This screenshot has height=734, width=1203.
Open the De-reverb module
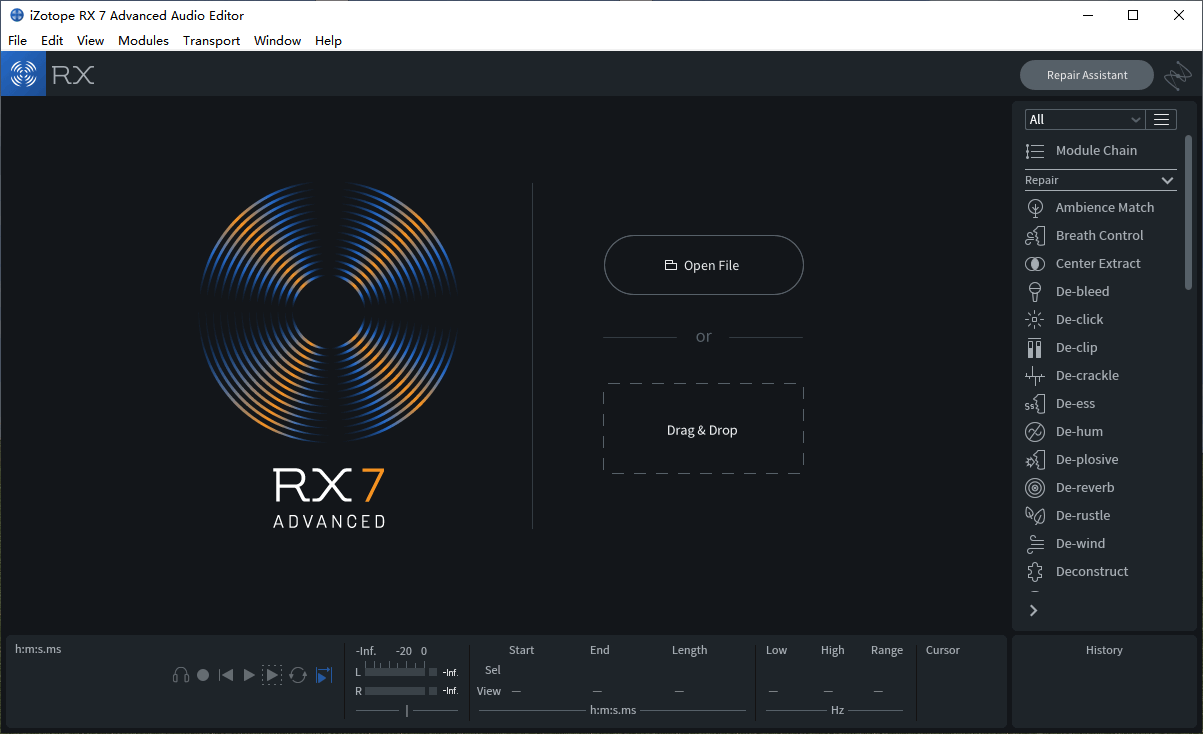pos(1085,488)
